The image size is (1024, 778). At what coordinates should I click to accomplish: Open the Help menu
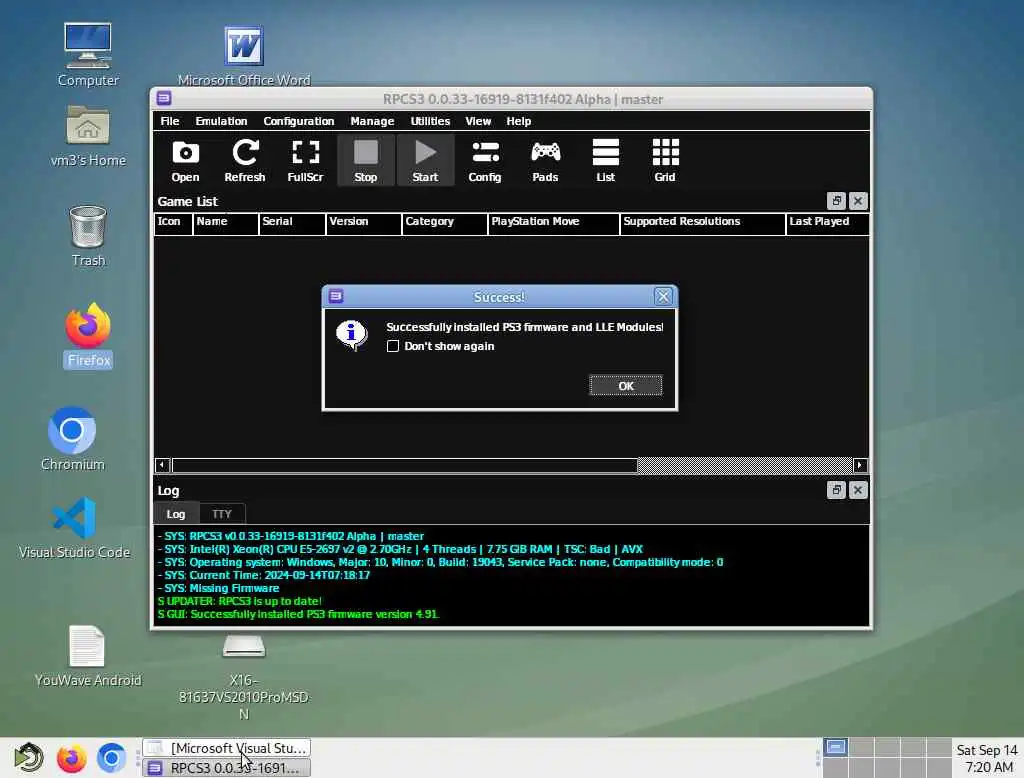coord(519,121)
